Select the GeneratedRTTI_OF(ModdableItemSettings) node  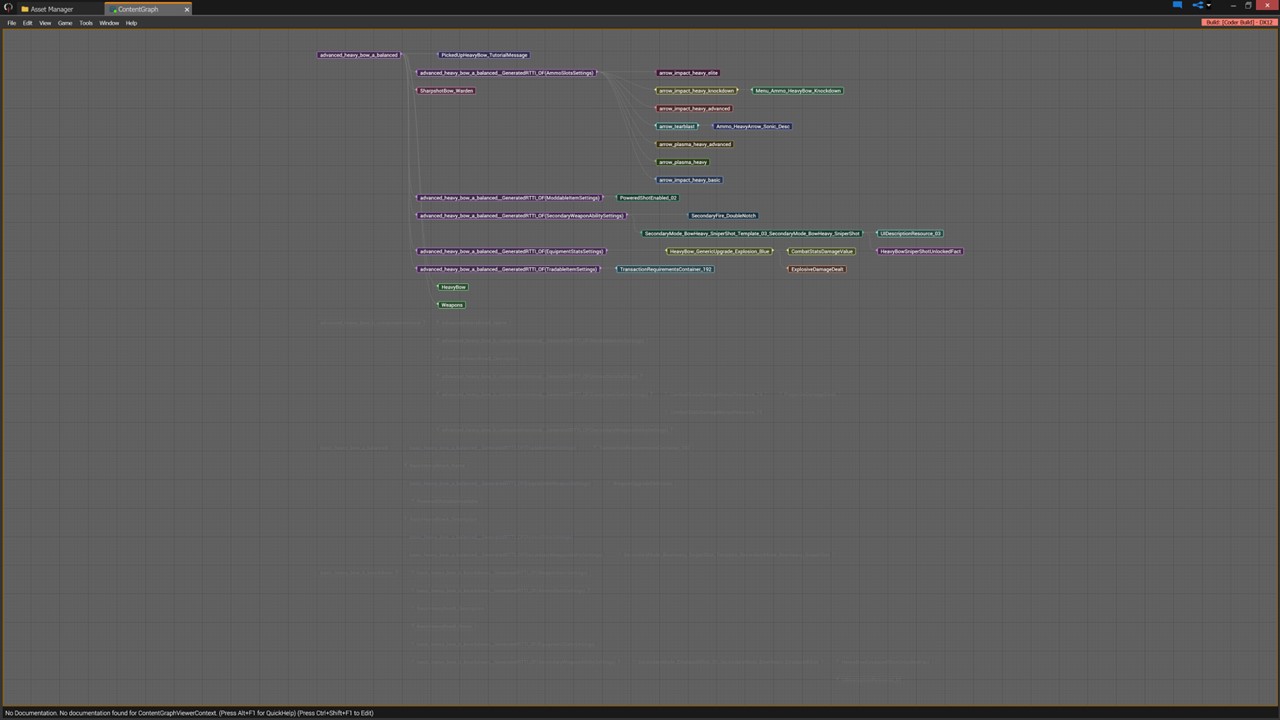509,198
